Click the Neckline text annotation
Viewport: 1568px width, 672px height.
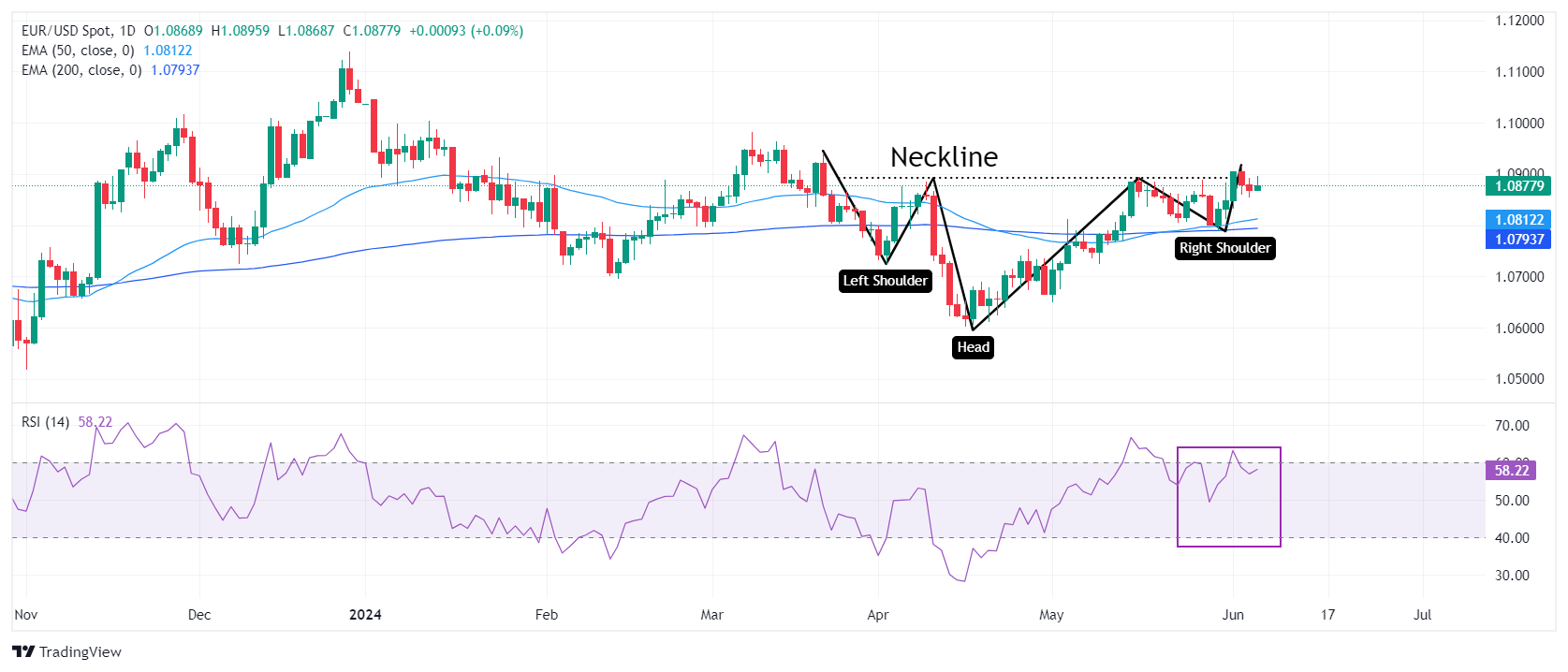(943, 157)
